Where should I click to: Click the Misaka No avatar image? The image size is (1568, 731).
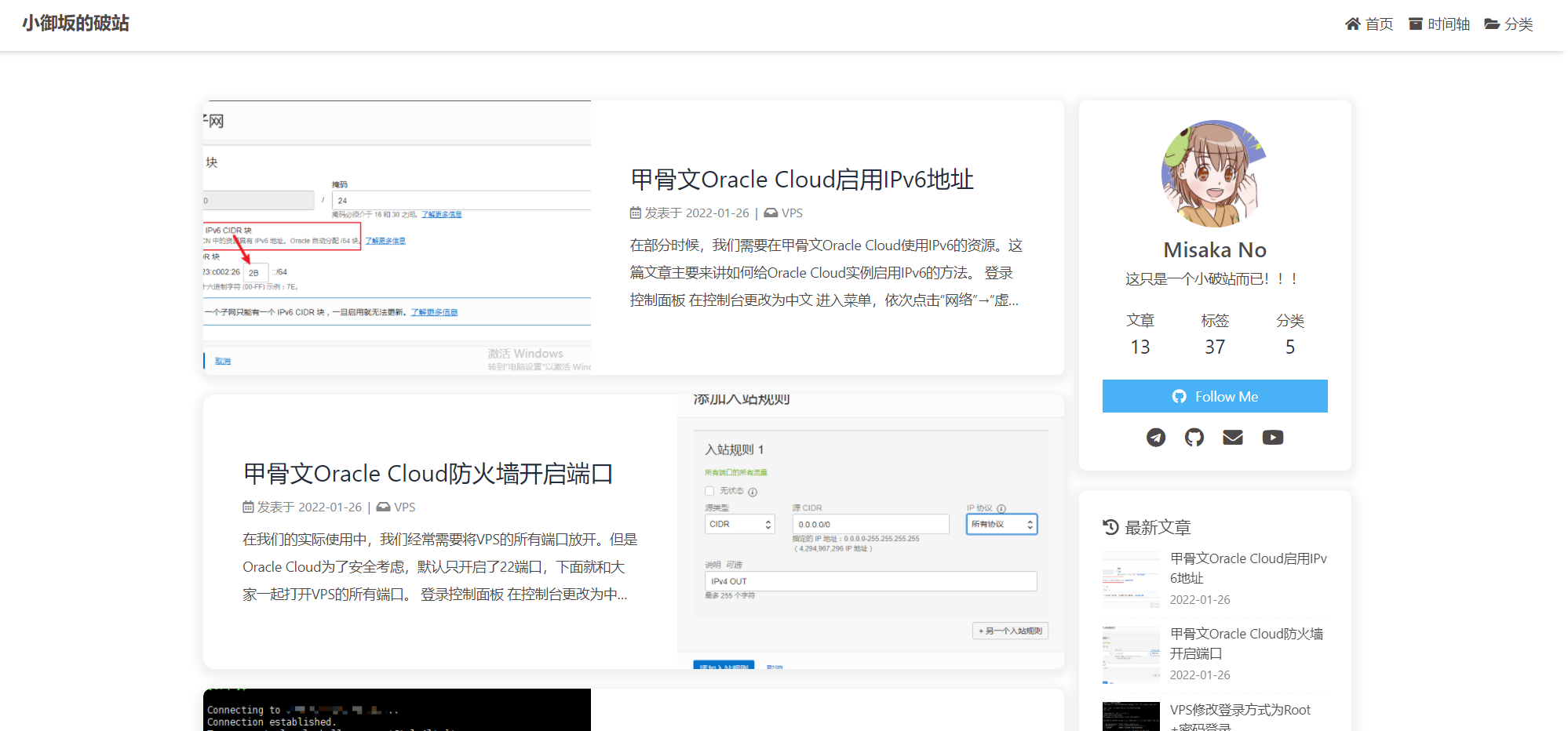coord(1214,174)
